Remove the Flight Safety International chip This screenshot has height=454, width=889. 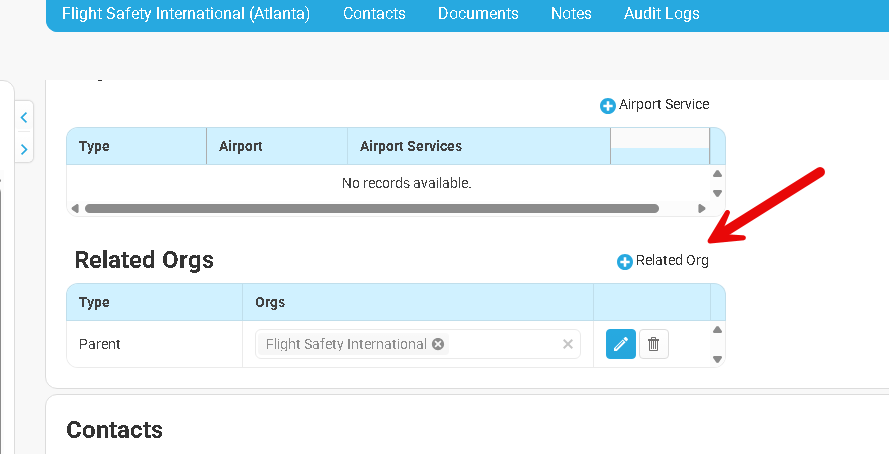437,344
